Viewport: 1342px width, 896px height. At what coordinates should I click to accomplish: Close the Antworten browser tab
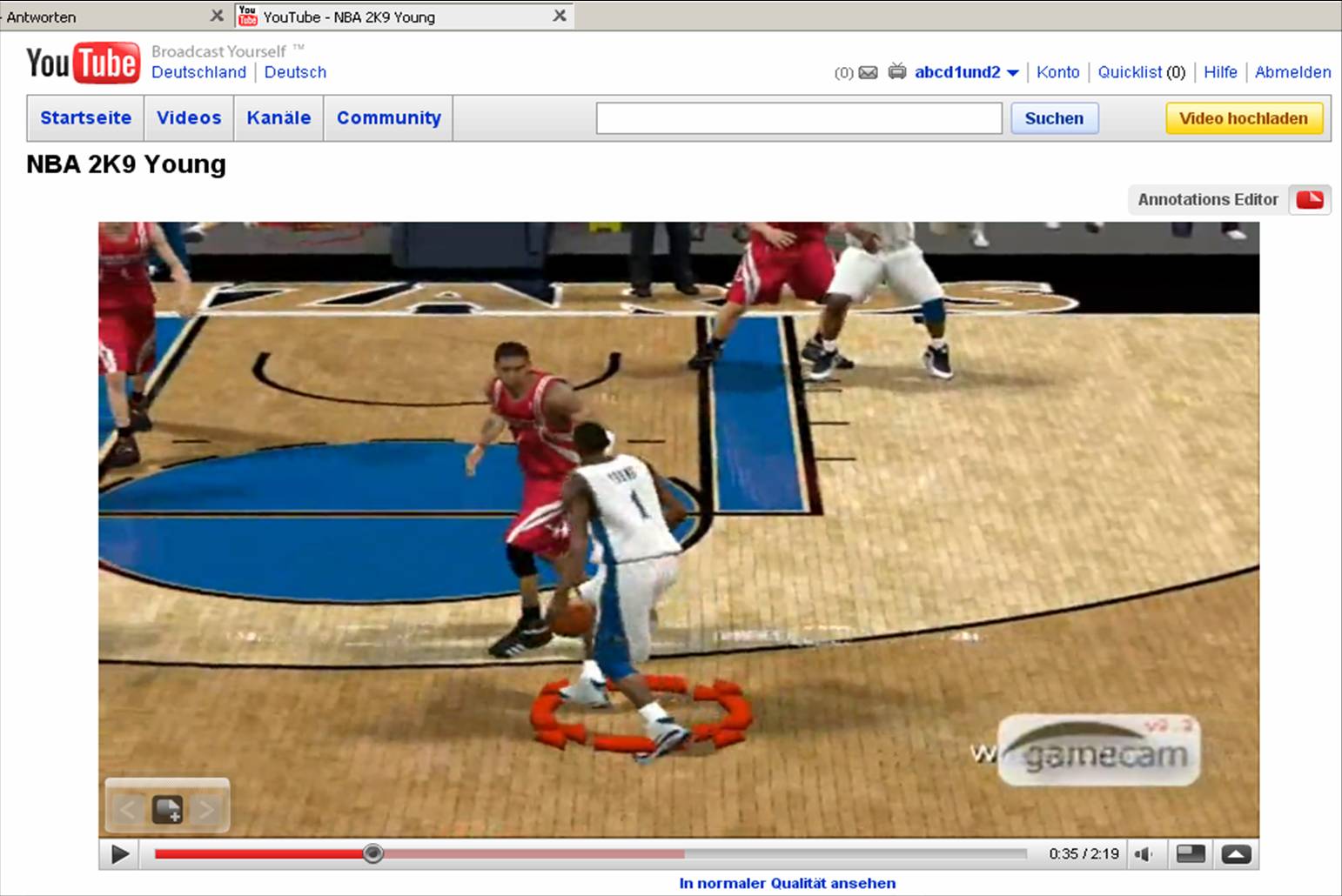click(x=217, y=16)
